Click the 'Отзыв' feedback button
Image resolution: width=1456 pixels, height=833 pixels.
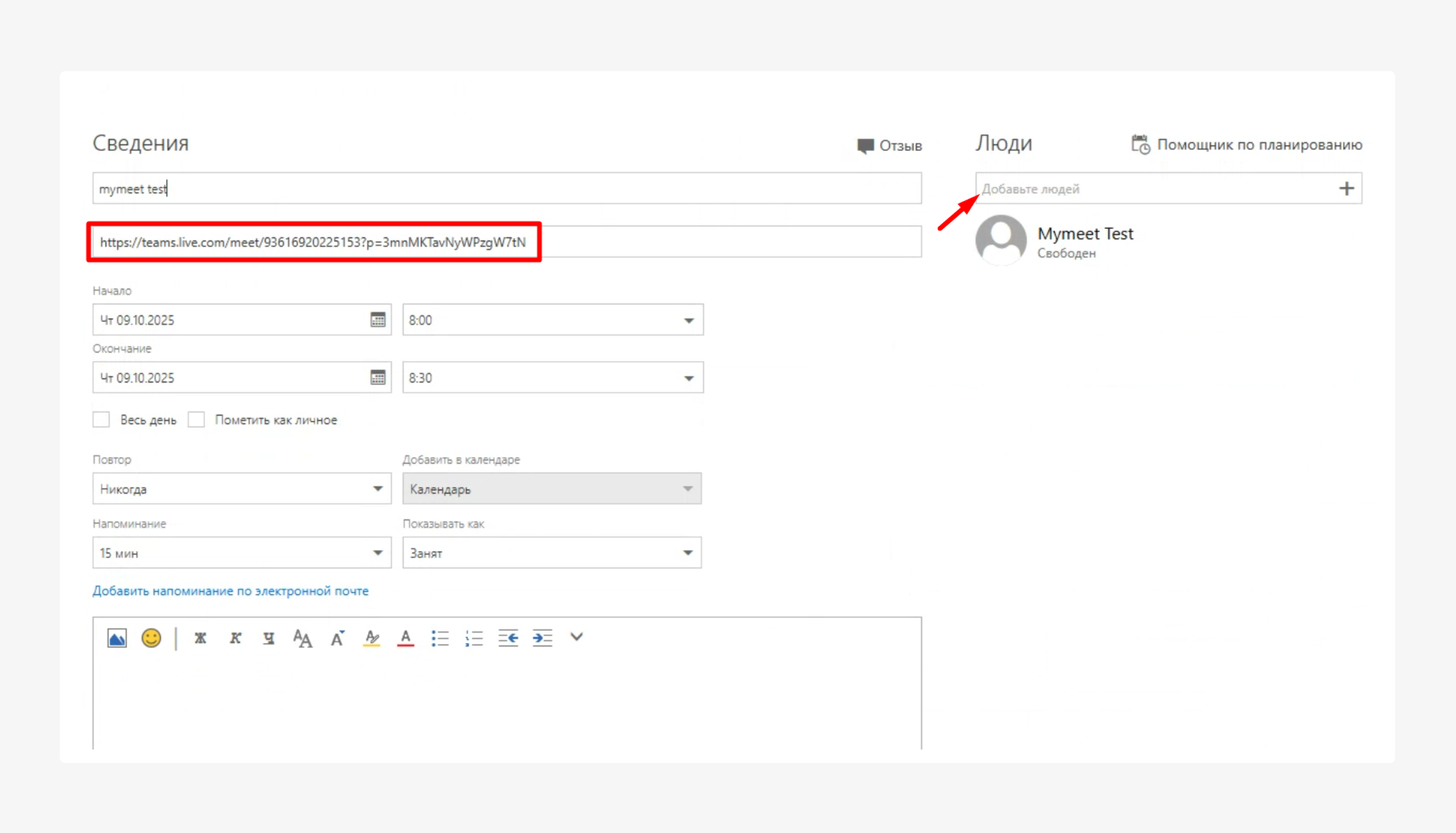pyautogui.click(x=889, y=146)
